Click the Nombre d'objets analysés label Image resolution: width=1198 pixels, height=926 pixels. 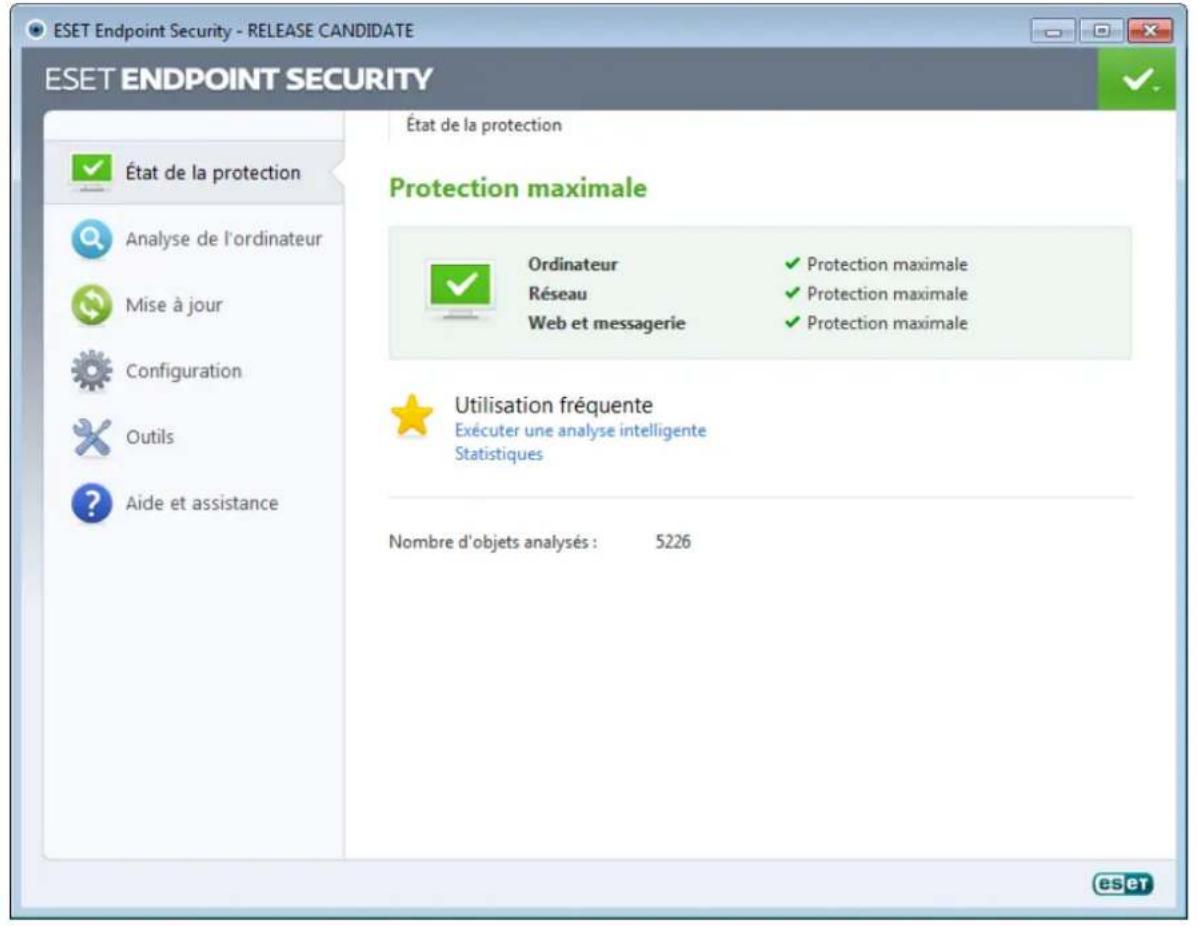tap(493, 542)
